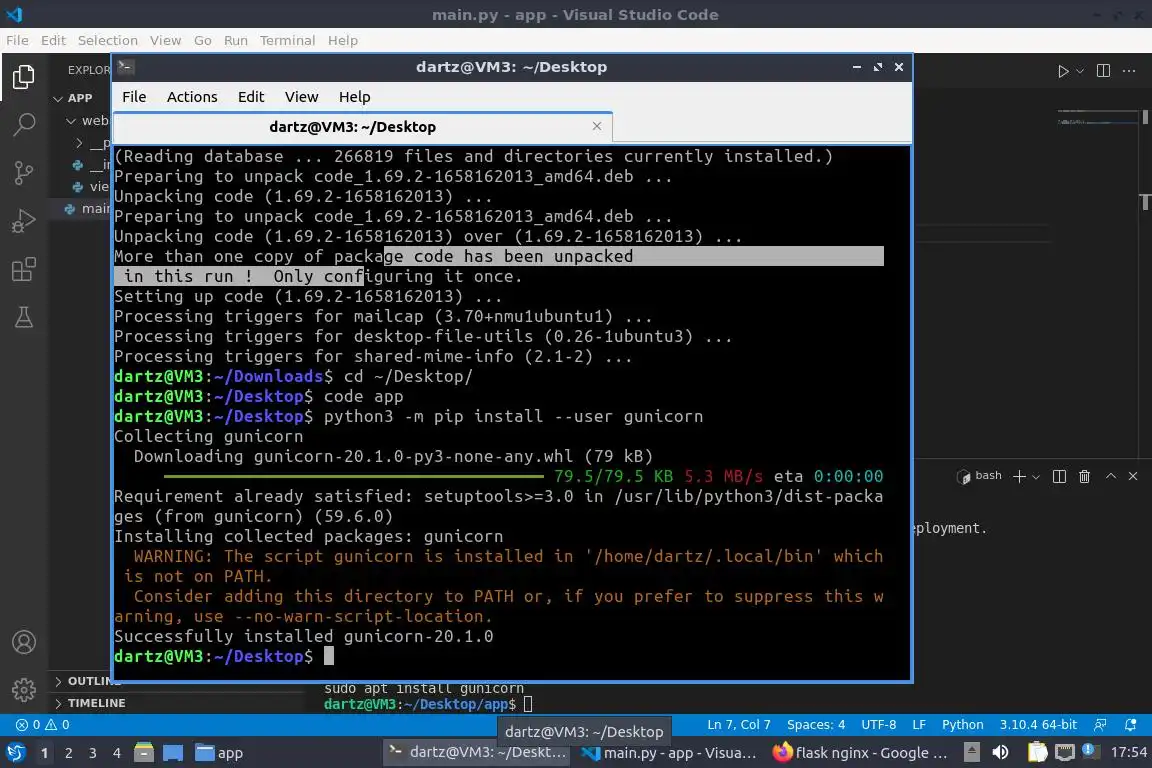Open the Explorer view in VS Code
1152x768 pixels.
[24, 76]
